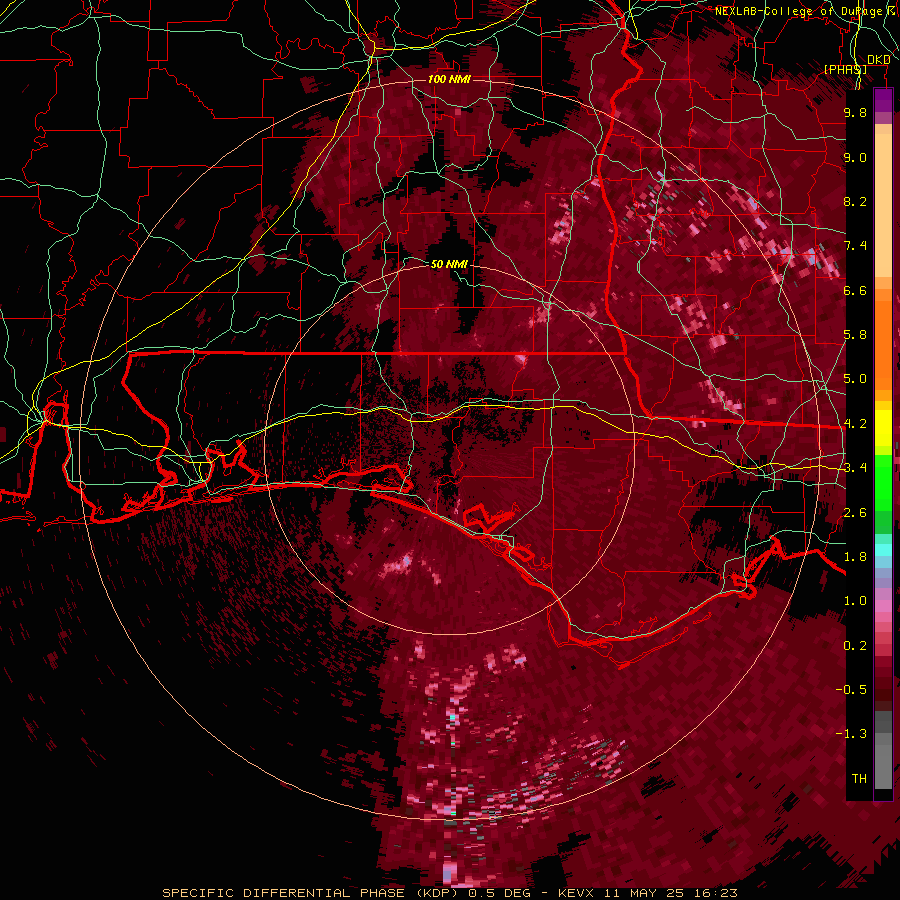Pick the peach swatch near 8.2
The image size is (900, 900).
click(883, 204)
